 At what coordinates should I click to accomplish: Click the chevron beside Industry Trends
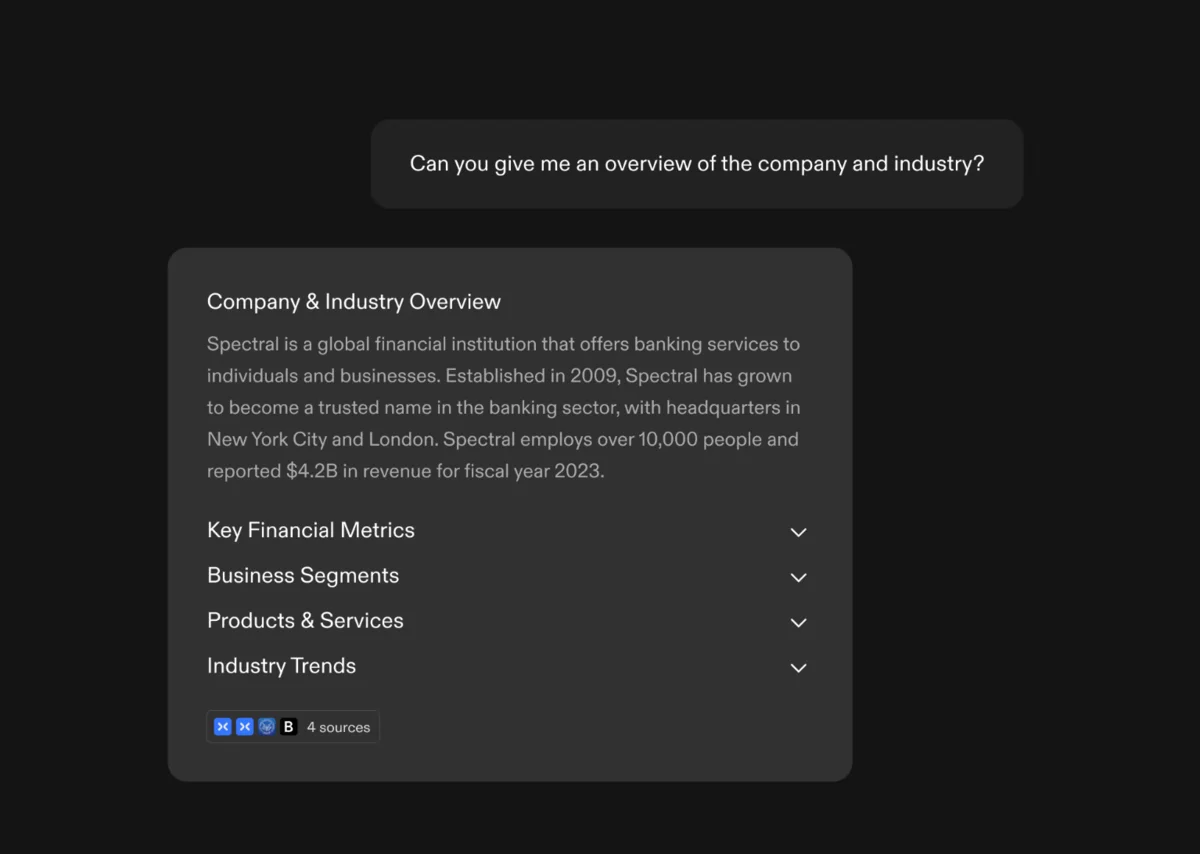pos(798,667)
